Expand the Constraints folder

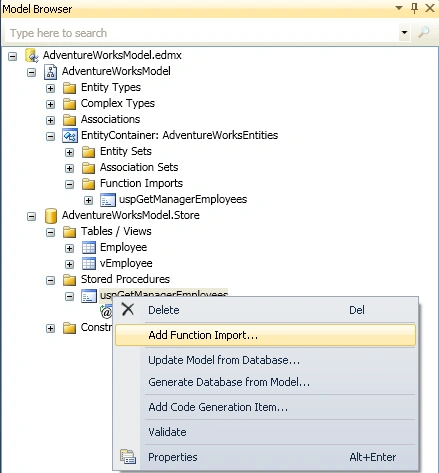click(50, 328)
